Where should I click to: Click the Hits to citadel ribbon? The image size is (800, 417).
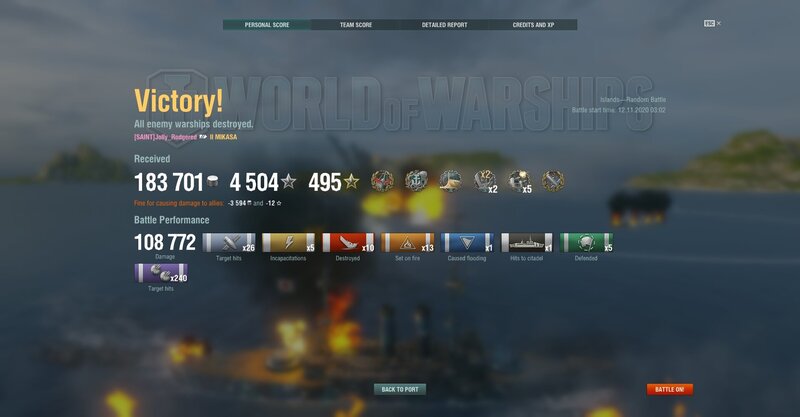(527, 243)
